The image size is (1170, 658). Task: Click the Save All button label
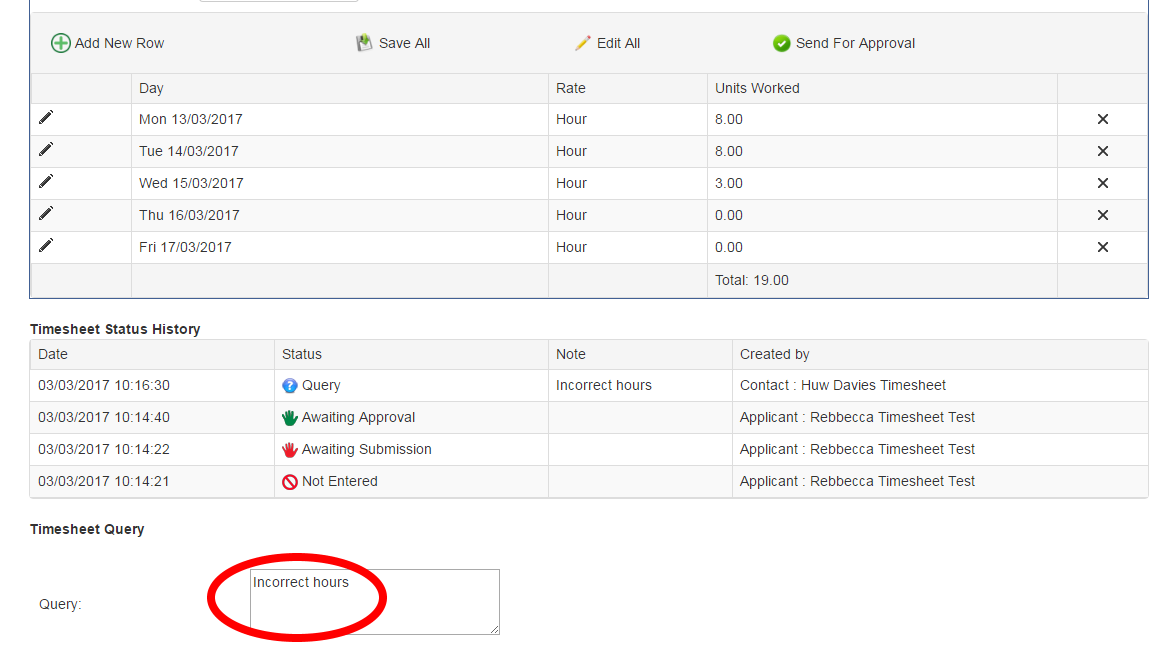[404, 43]
